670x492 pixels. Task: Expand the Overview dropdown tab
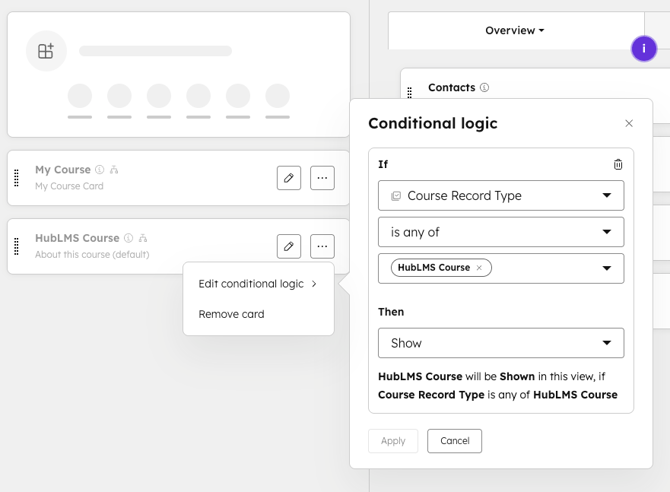(515, 31)
